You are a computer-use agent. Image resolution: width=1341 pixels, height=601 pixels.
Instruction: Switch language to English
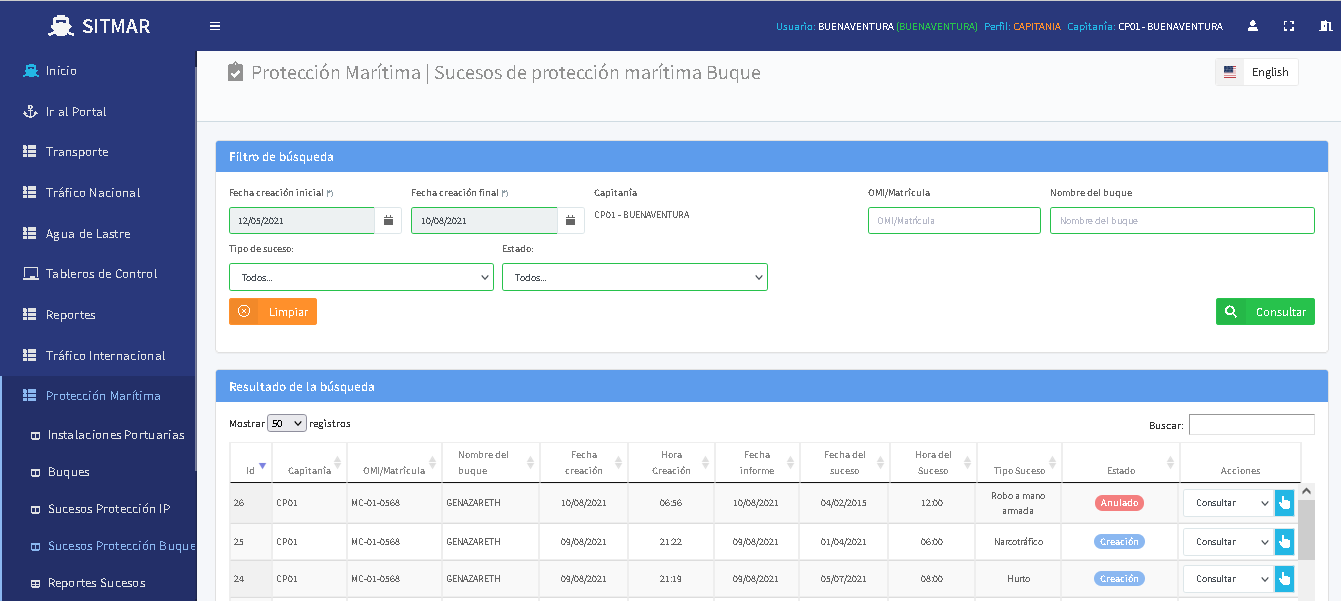[x=1257, y=72]
